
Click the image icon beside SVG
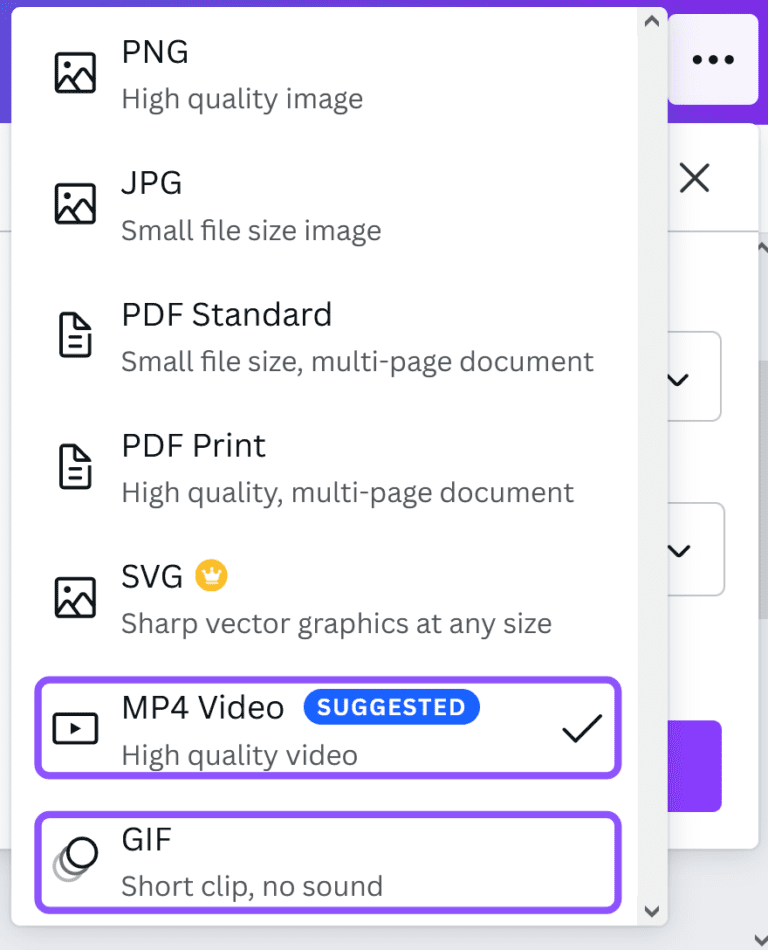[x=75, y=597]
